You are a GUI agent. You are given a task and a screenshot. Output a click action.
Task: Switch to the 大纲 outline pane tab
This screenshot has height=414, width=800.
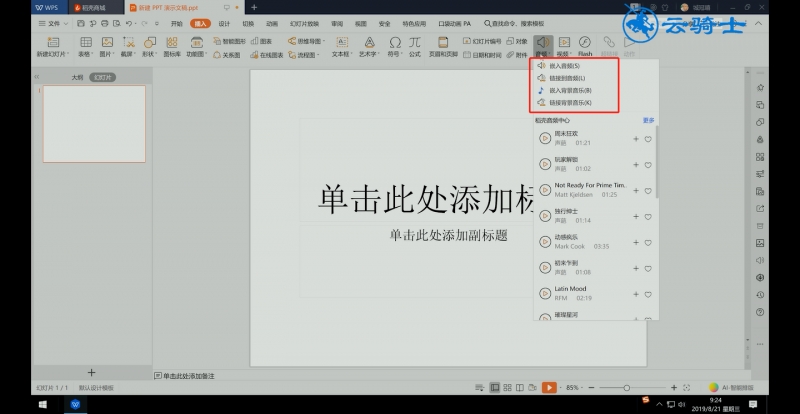(77, 77)
